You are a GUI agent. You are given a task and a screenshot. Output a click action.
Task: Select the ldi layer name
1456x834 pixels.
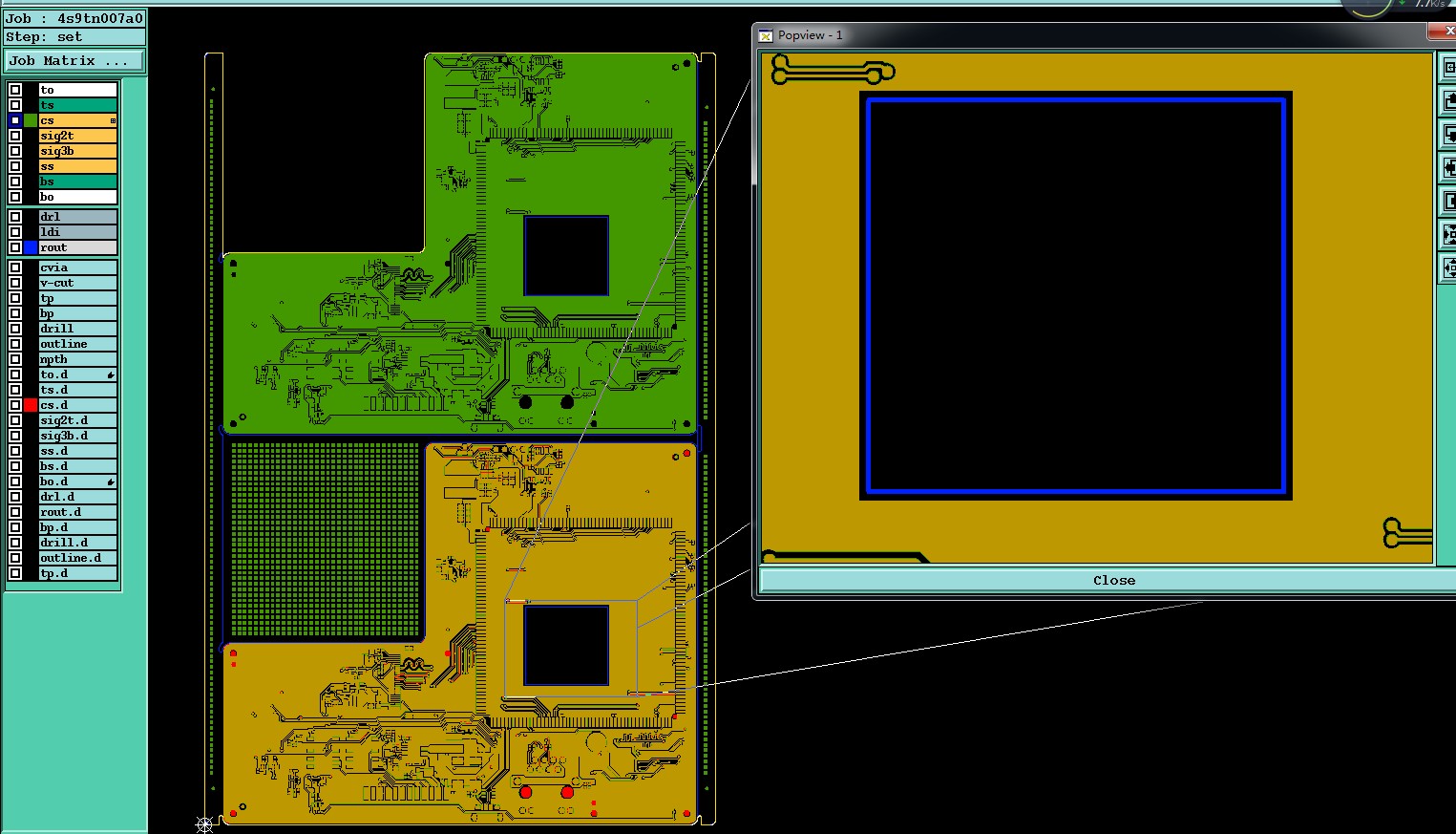[77, 232]
